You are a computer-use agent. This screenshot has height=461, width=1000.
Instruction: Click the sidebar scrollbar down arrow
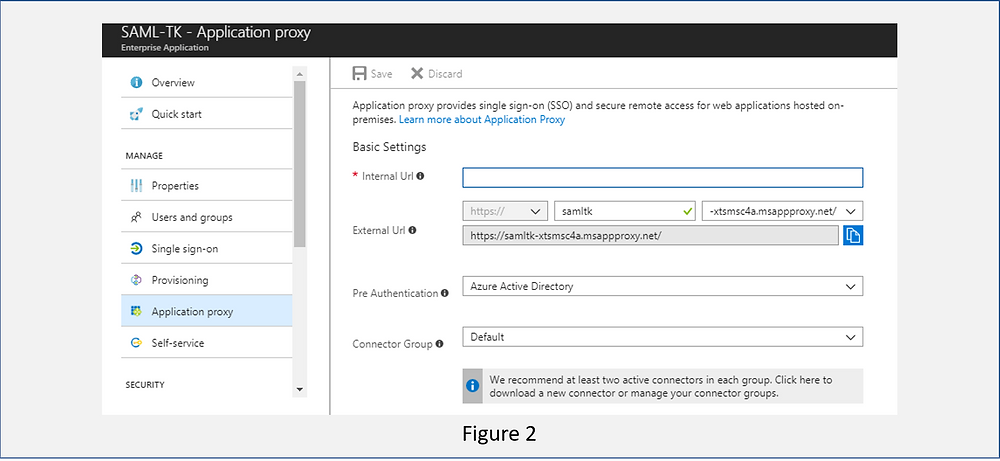point(300,390)
